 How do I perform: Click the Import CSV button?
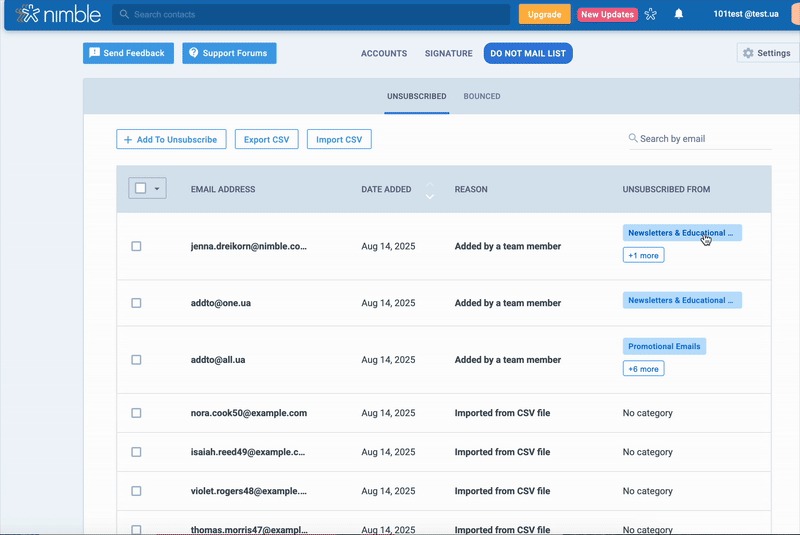point(339,140)
